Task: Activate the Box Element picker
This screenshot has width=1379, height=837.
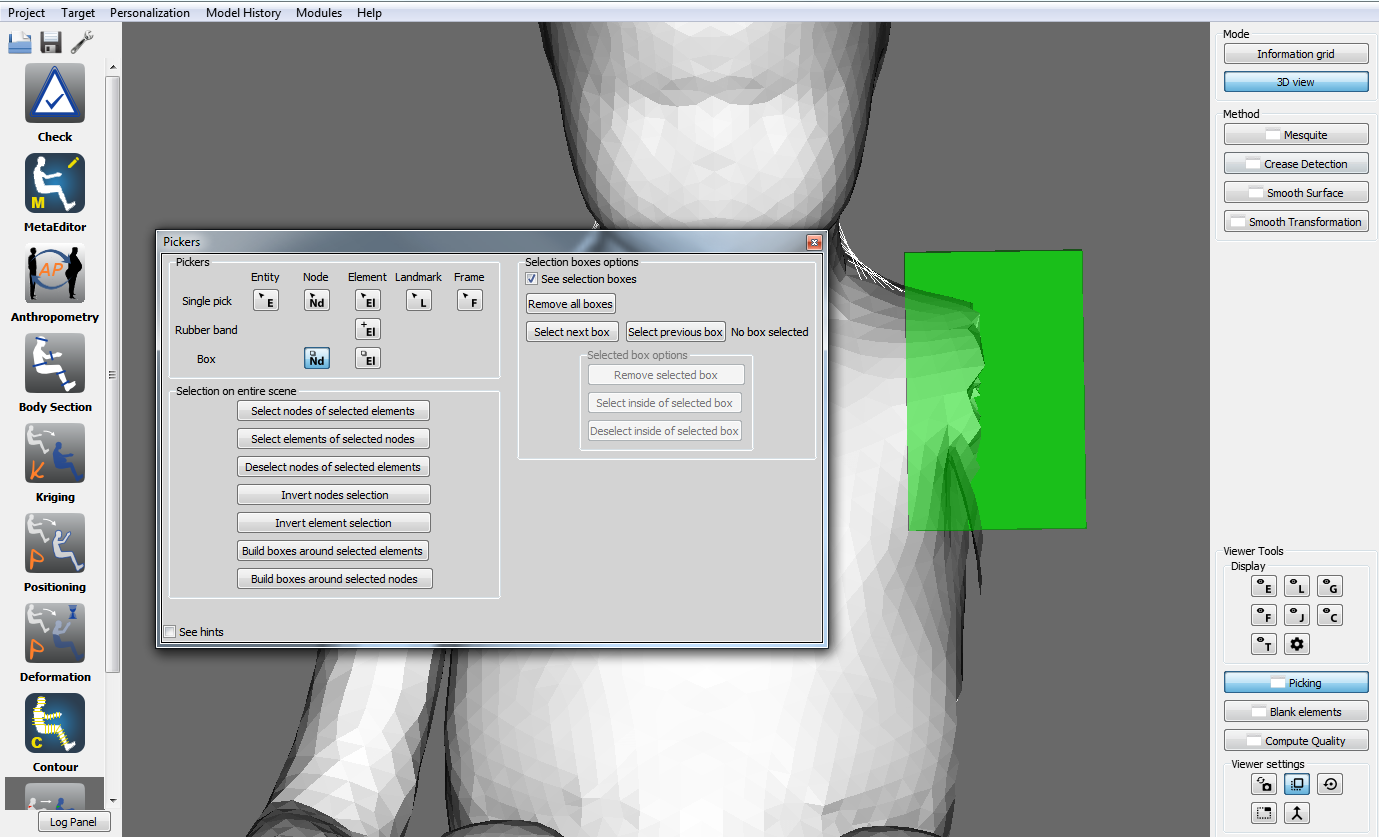Action: pos(367,358)
